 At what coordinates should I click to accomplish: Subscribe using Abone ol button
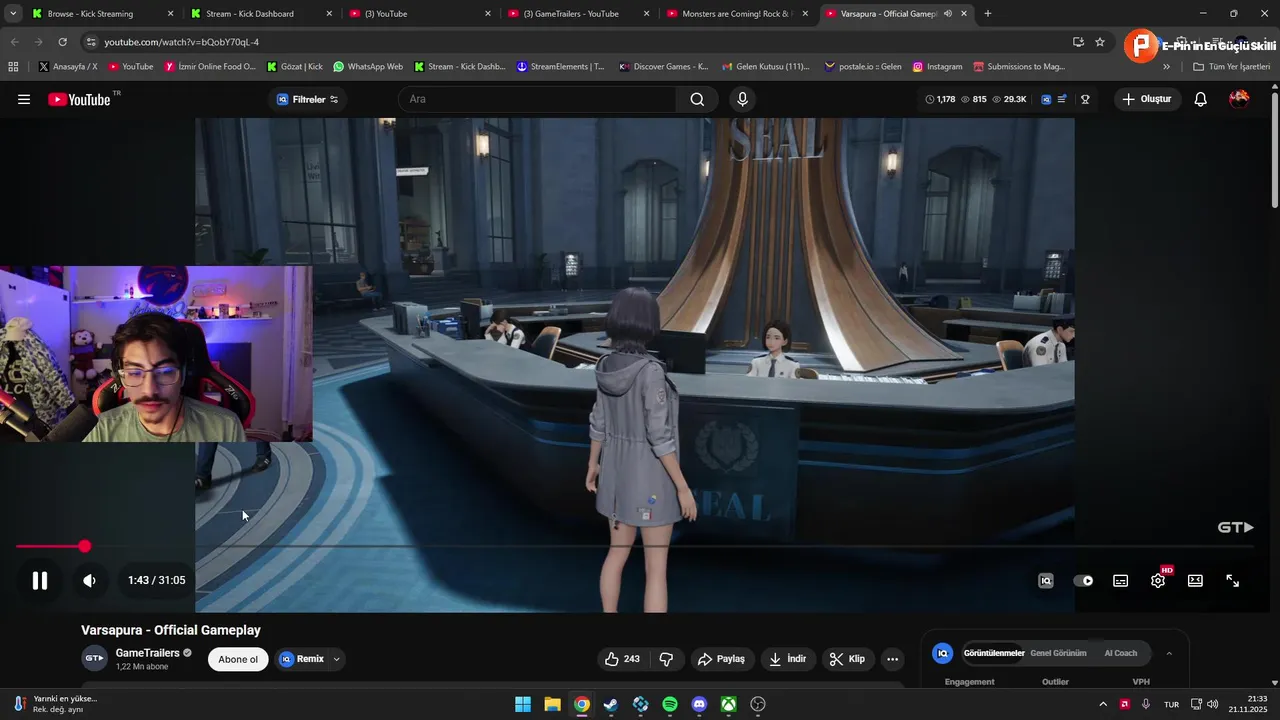tap(238, 659)
